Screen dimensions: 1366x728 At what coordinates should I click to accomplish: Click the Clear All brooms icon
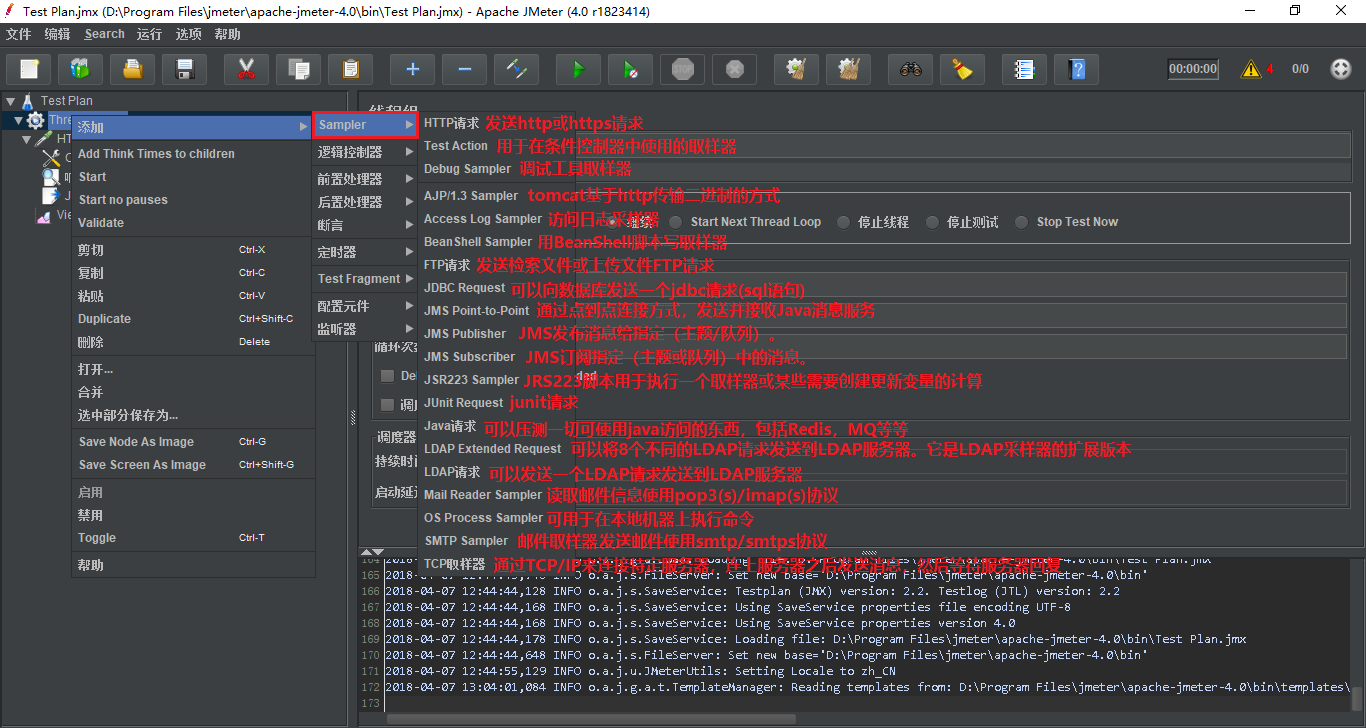(x=848, y=69)
